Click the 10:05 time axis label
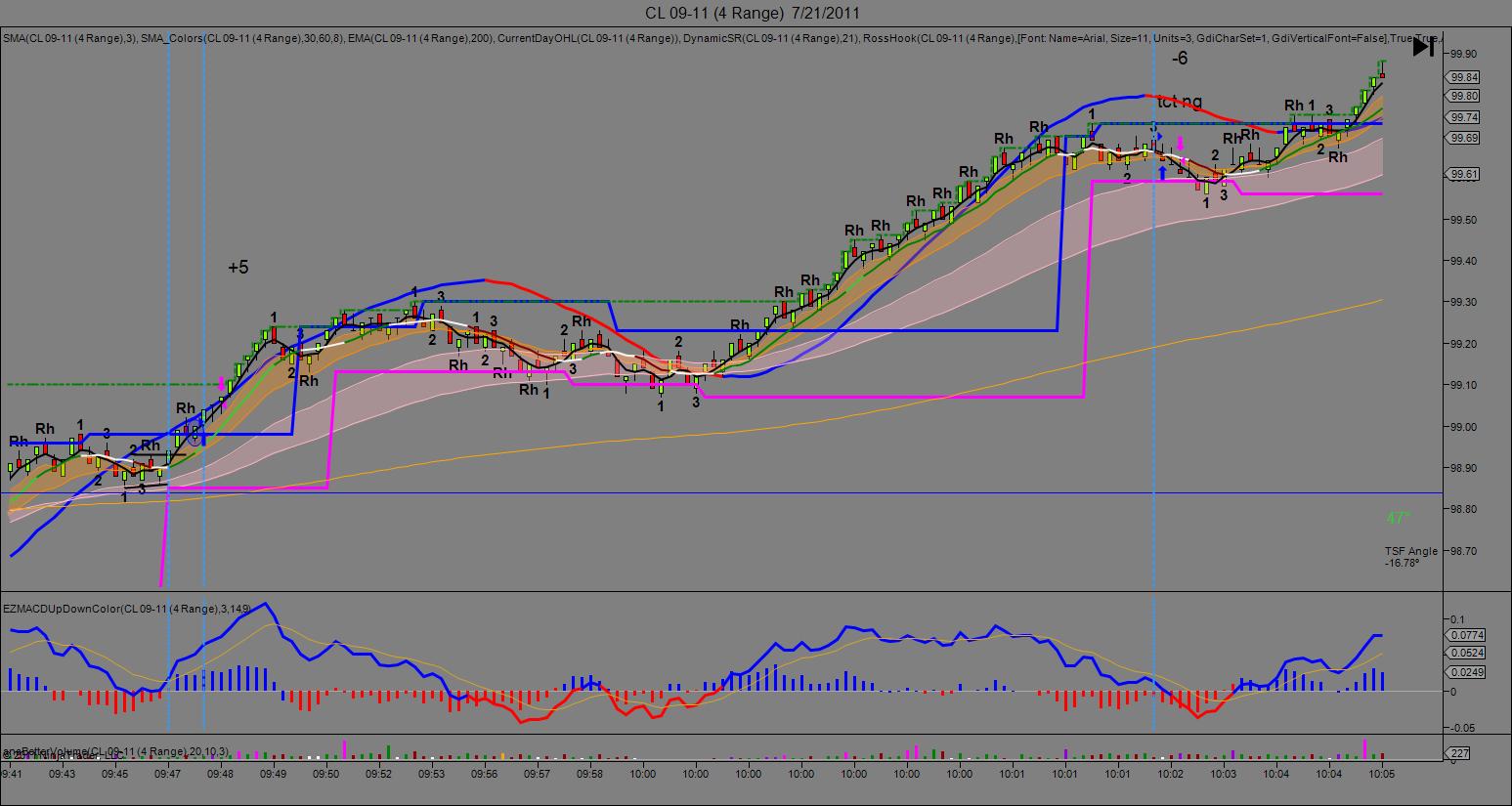 (x=1380, y=774)
